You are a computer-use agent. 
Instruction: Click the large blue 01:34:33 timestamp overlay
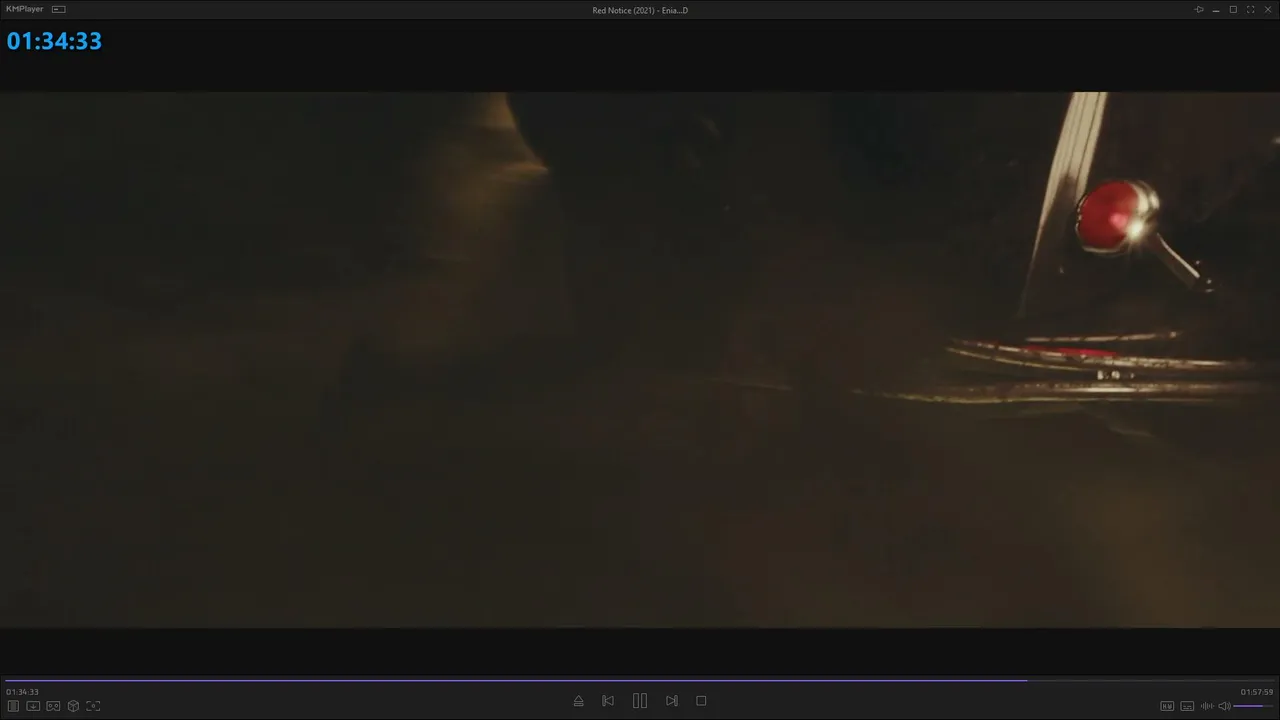click(x=54, y=41)
